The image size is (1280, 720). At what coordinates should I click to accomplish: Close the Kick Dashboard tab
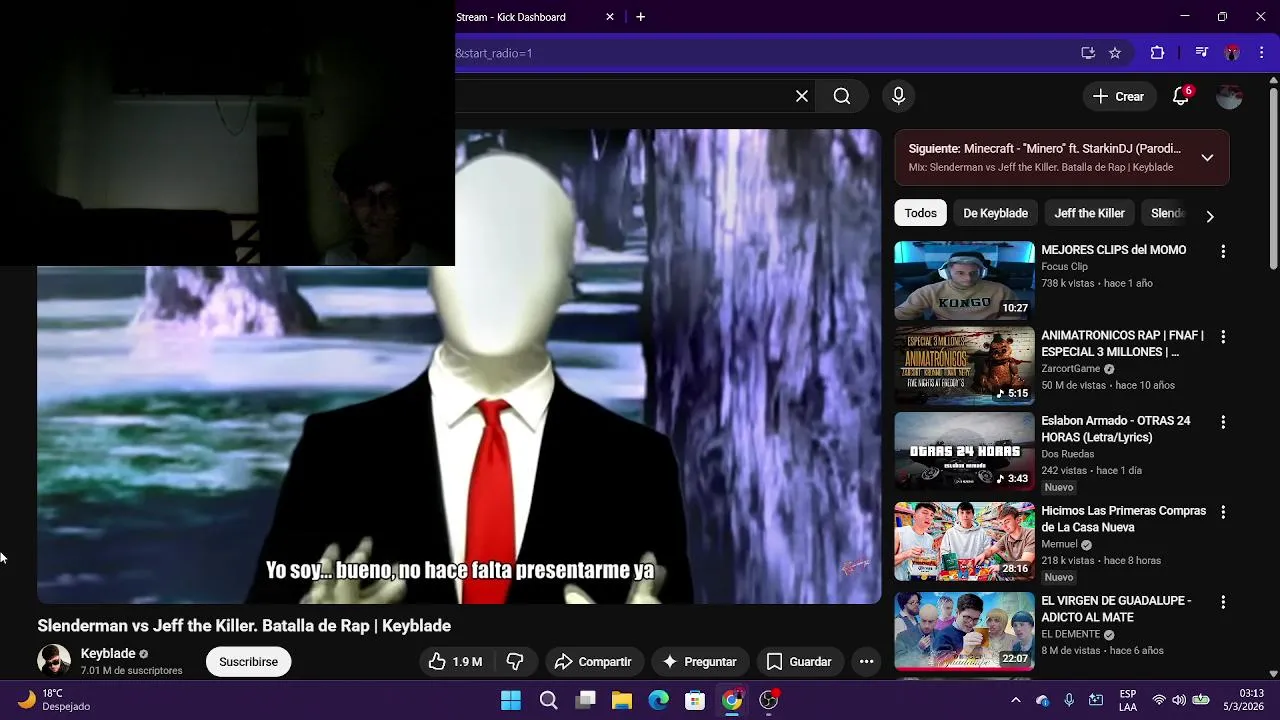[x=610, y=17]
